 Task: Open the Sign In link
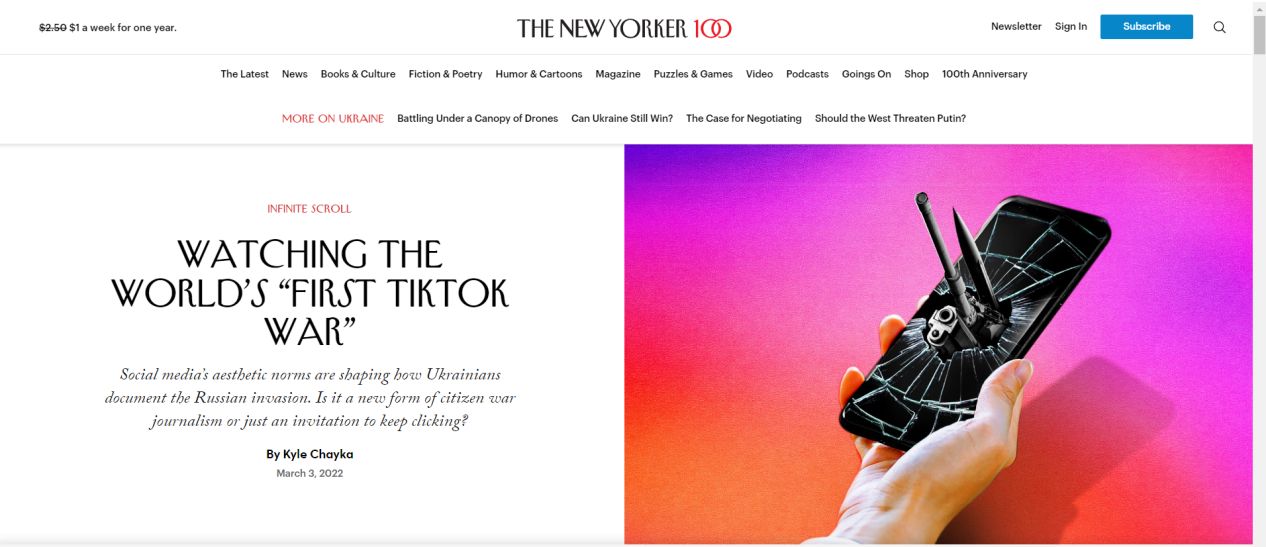(1070, 27)
